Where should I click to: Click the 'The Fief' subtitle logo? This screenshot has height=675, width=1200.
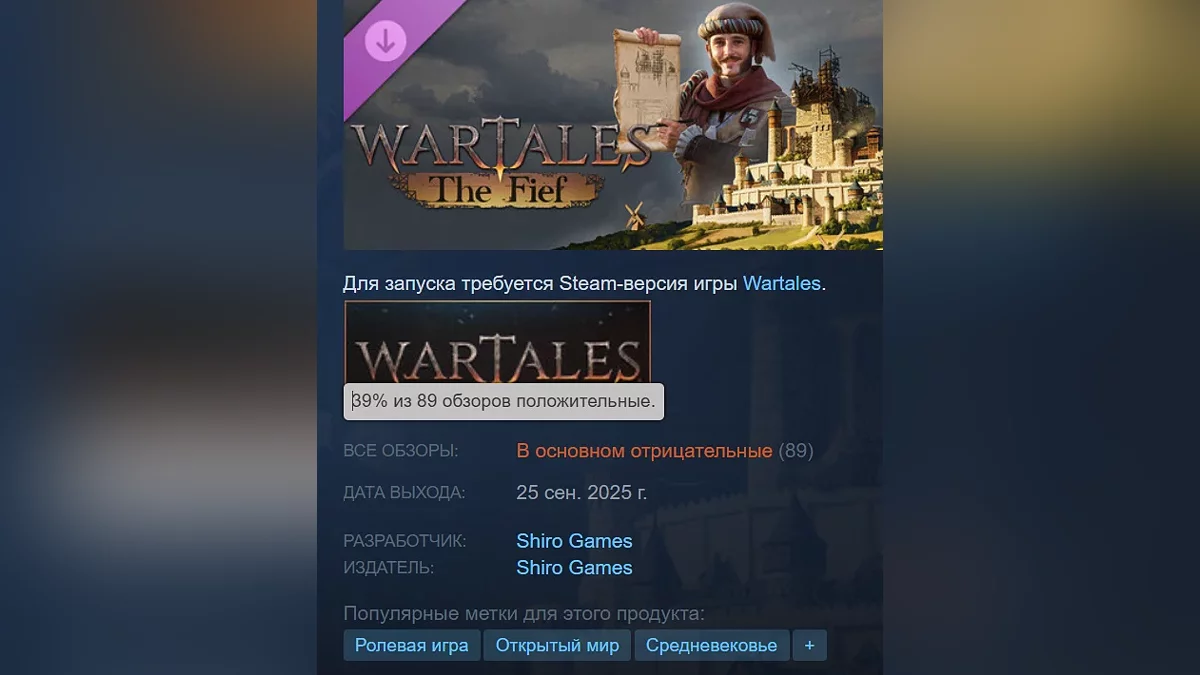(x=500, y=188)
